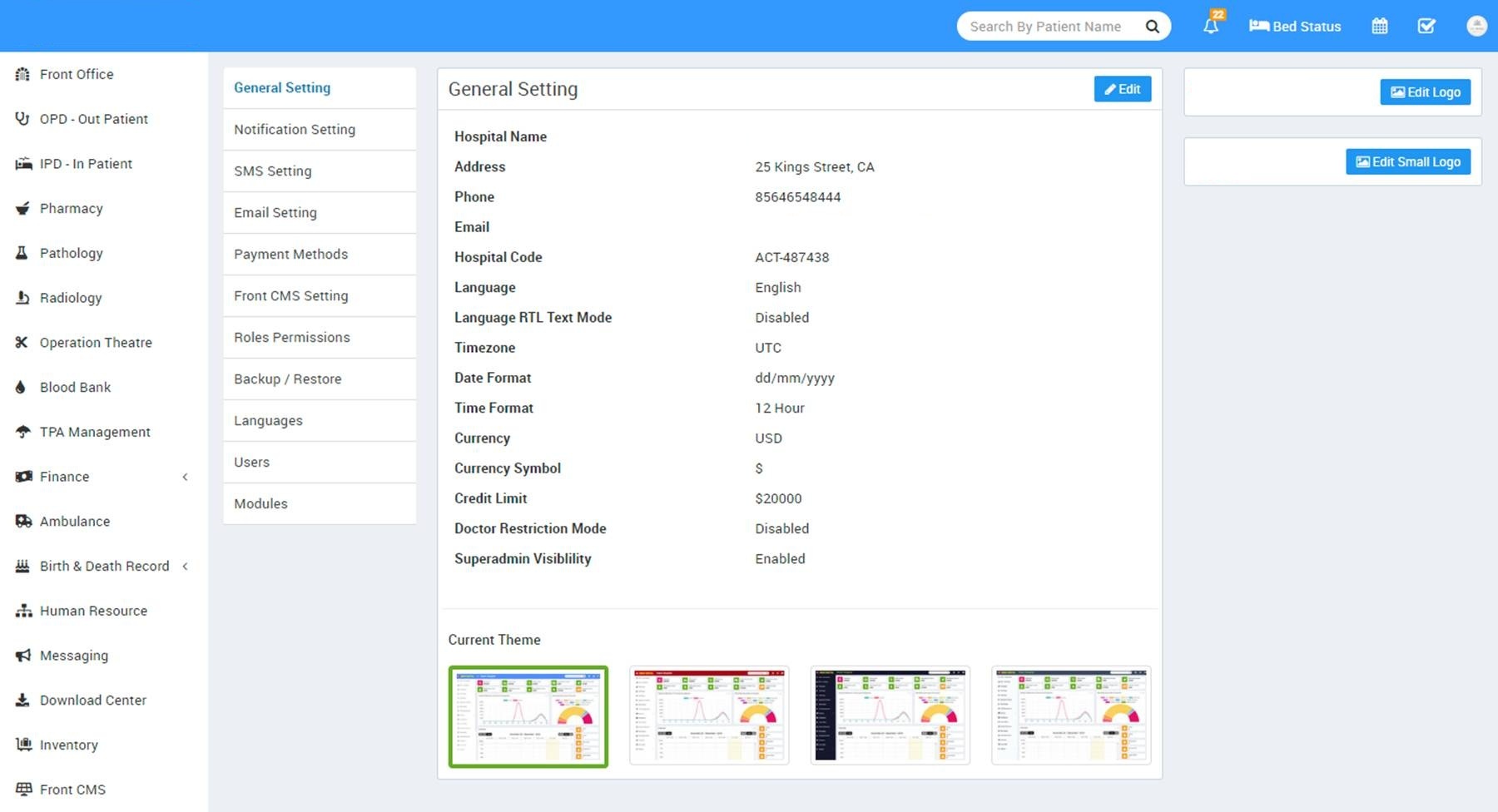Switch to Notification Setting tab
1498x812 pixels.
pyautogui.click(x=295, y=130)
